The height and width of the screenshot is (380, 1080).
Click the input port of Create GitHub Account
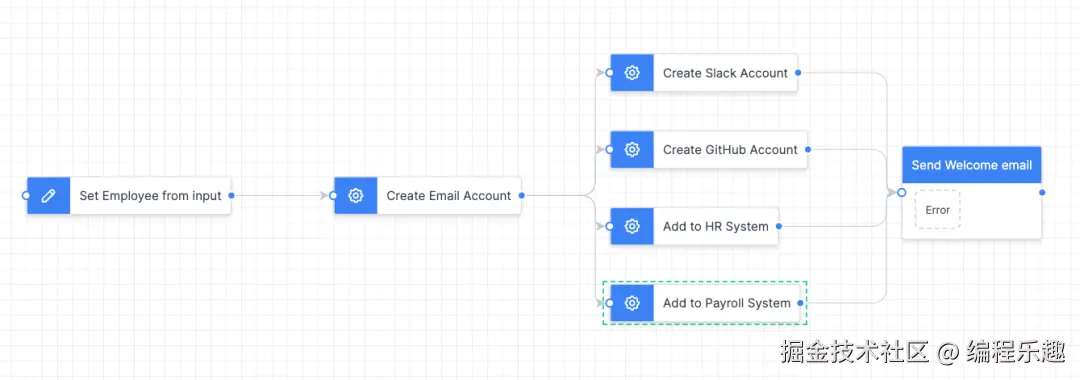click(610, 149)
